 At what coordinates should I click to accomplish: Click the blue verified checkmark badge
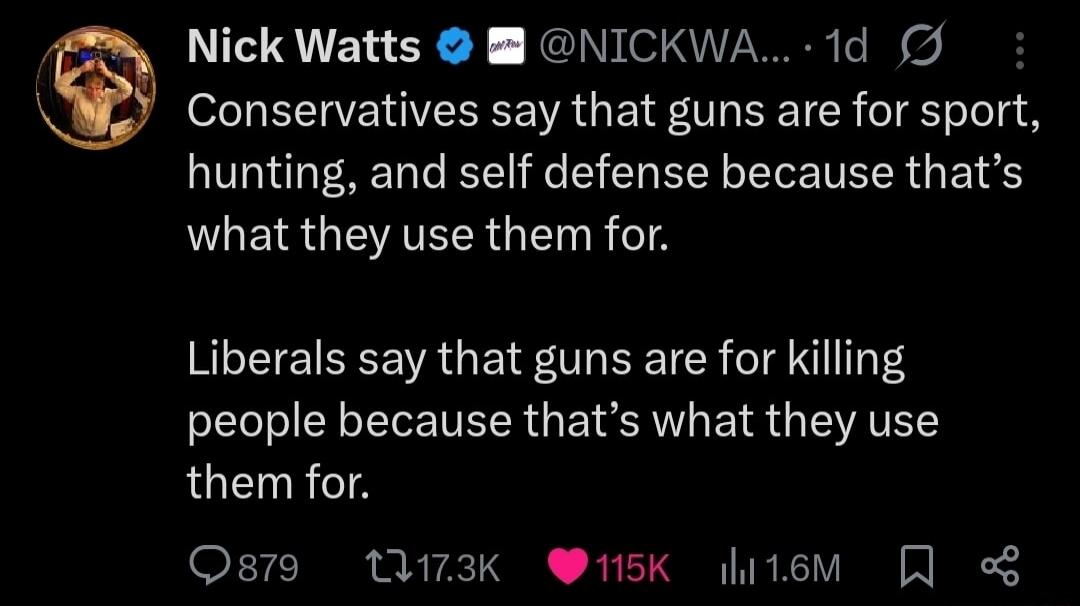pos(455,48)
